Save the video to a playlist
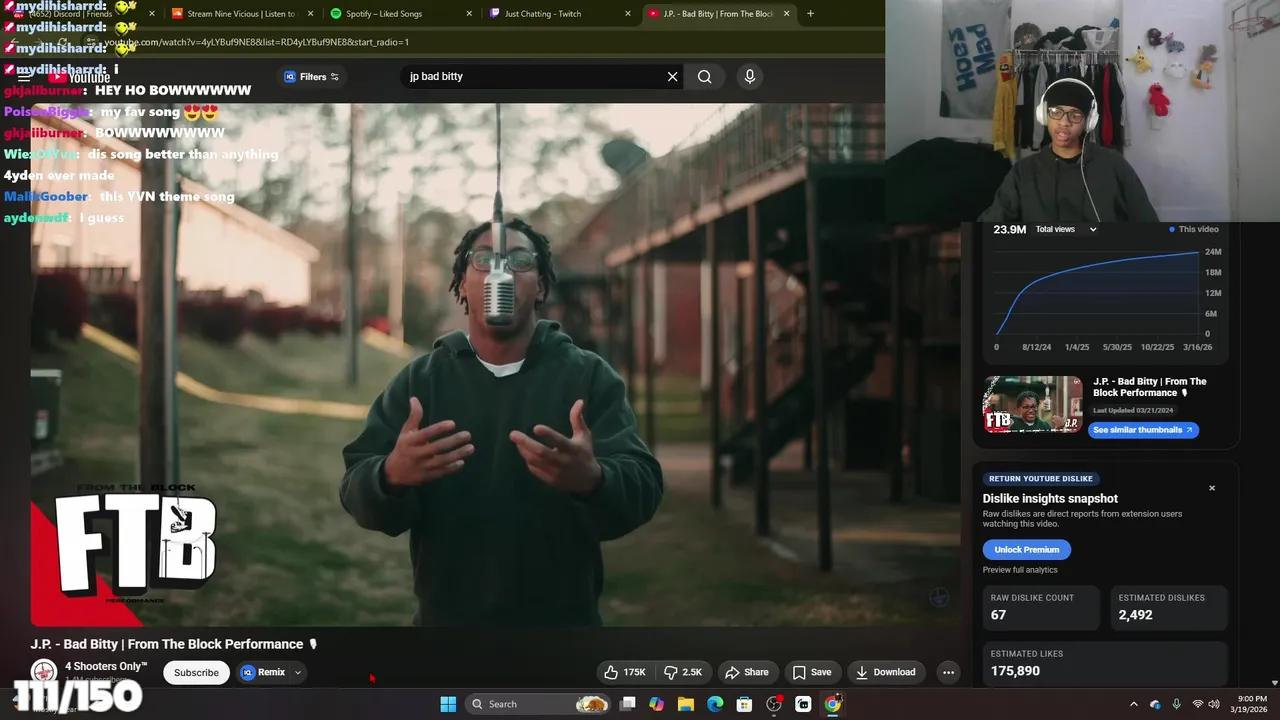 (x=812, y=672)
